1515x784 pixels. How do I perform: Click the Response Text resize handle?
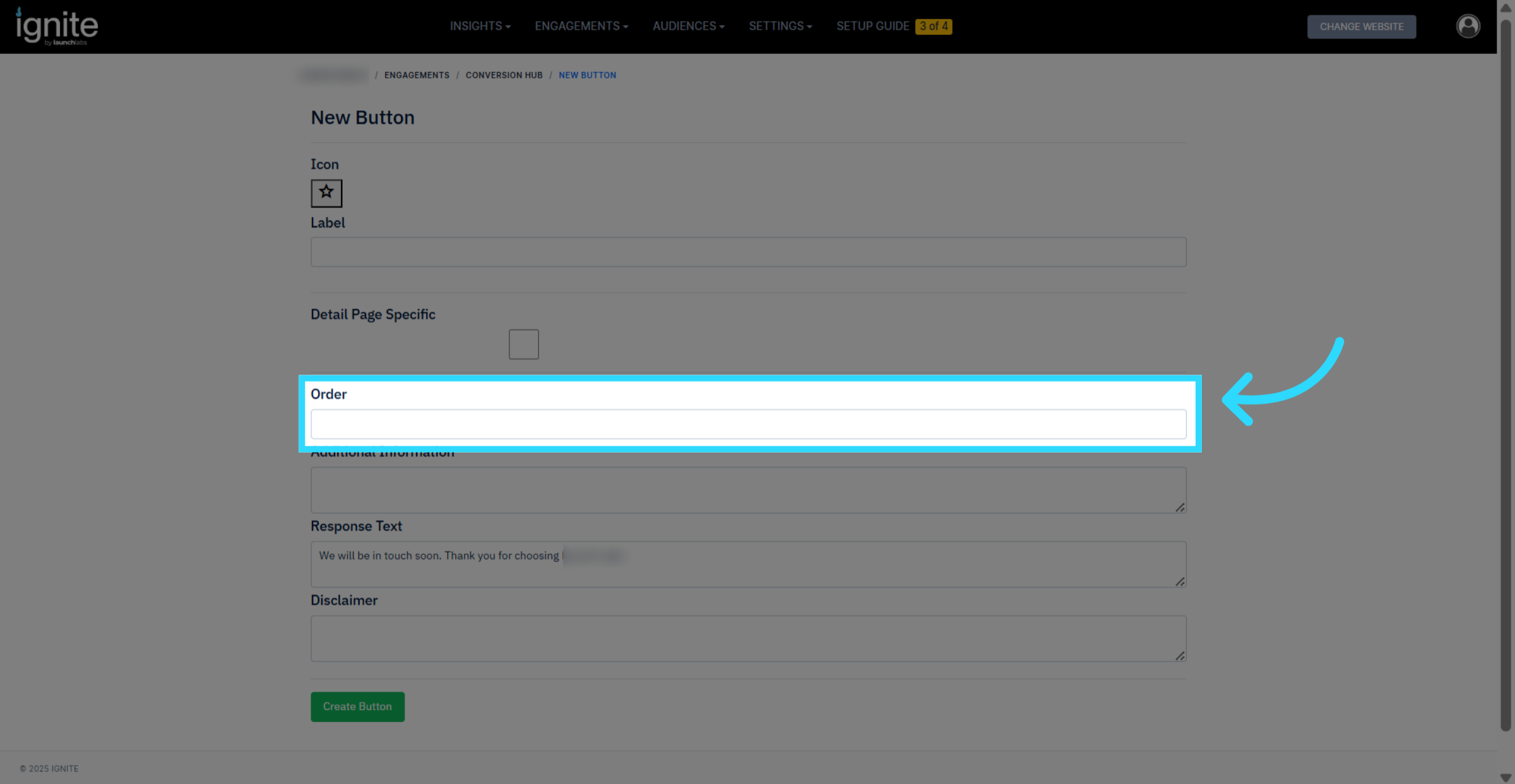(1180, 581)
